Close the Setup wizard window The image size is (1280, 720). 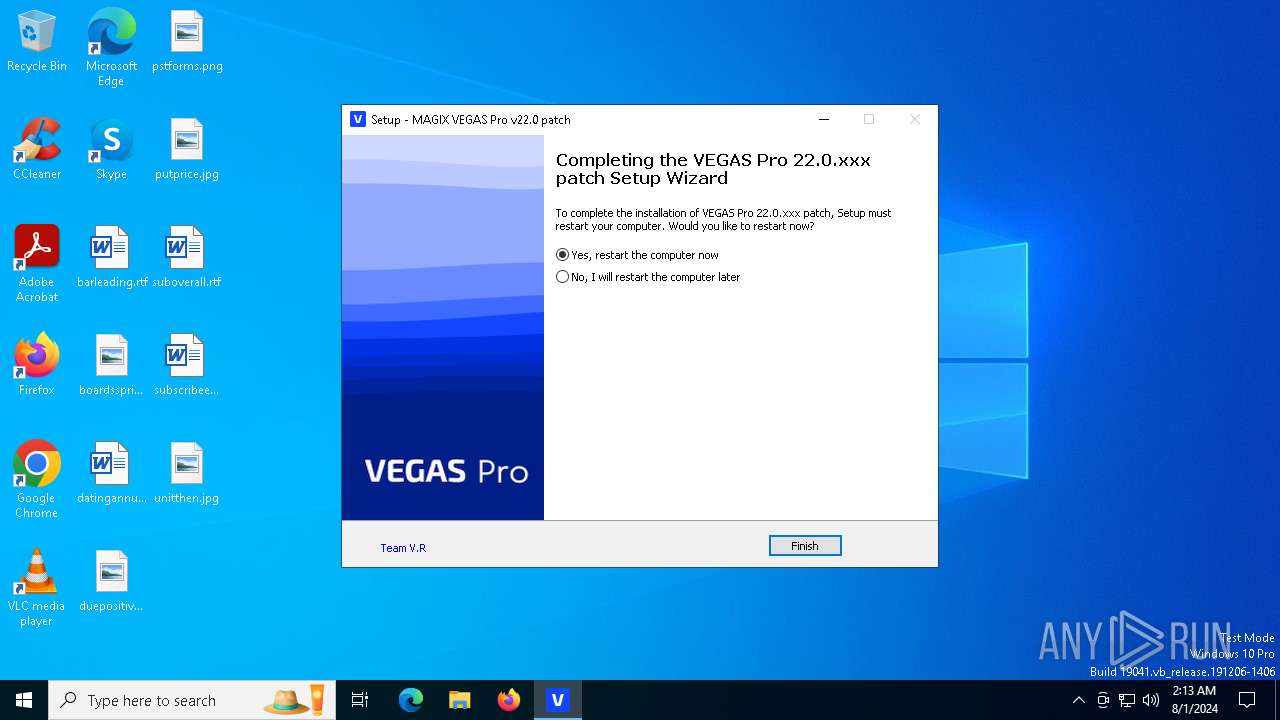(914, 119)
